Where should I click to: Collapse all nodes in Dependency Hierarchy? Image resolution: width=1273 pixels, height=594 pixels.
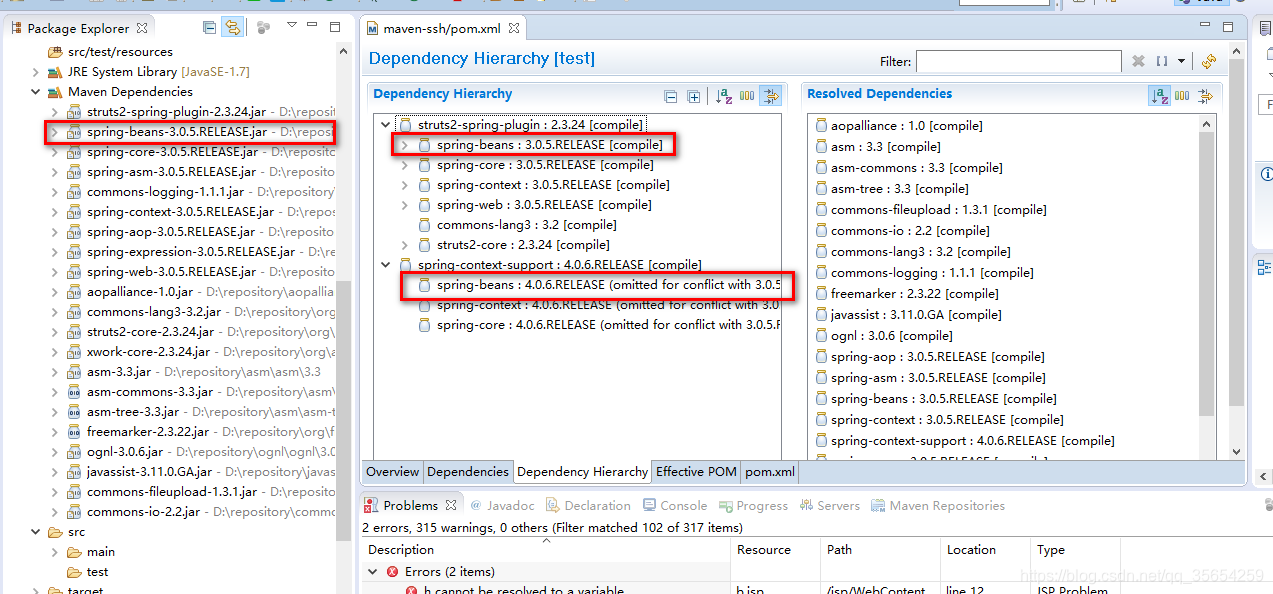(671, 96)
